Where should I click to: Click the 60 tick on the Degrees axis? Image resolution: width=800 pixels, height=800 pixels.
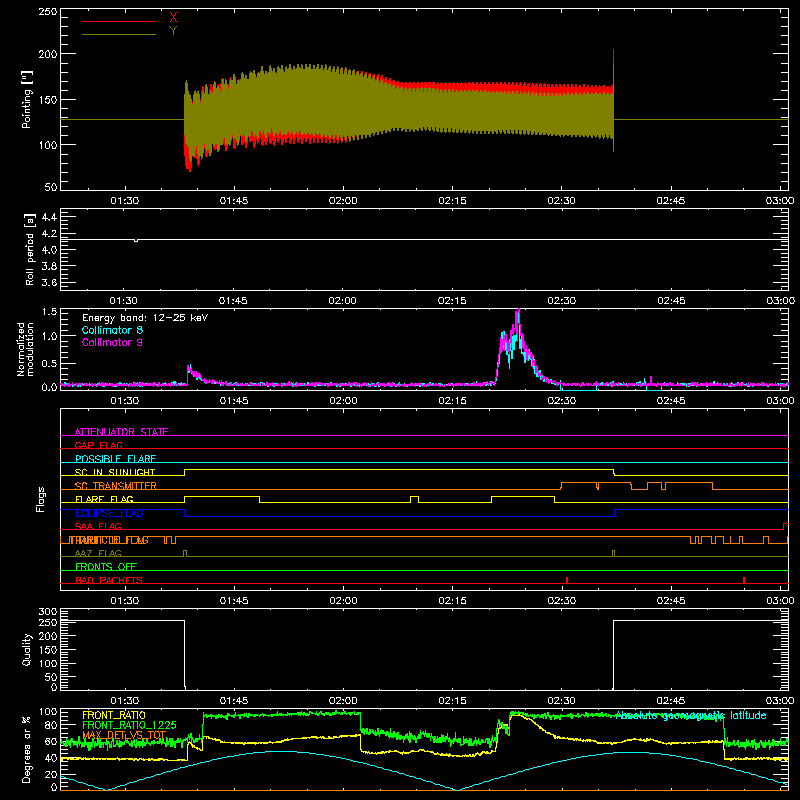pyautogui.click(x=51, y=741)
